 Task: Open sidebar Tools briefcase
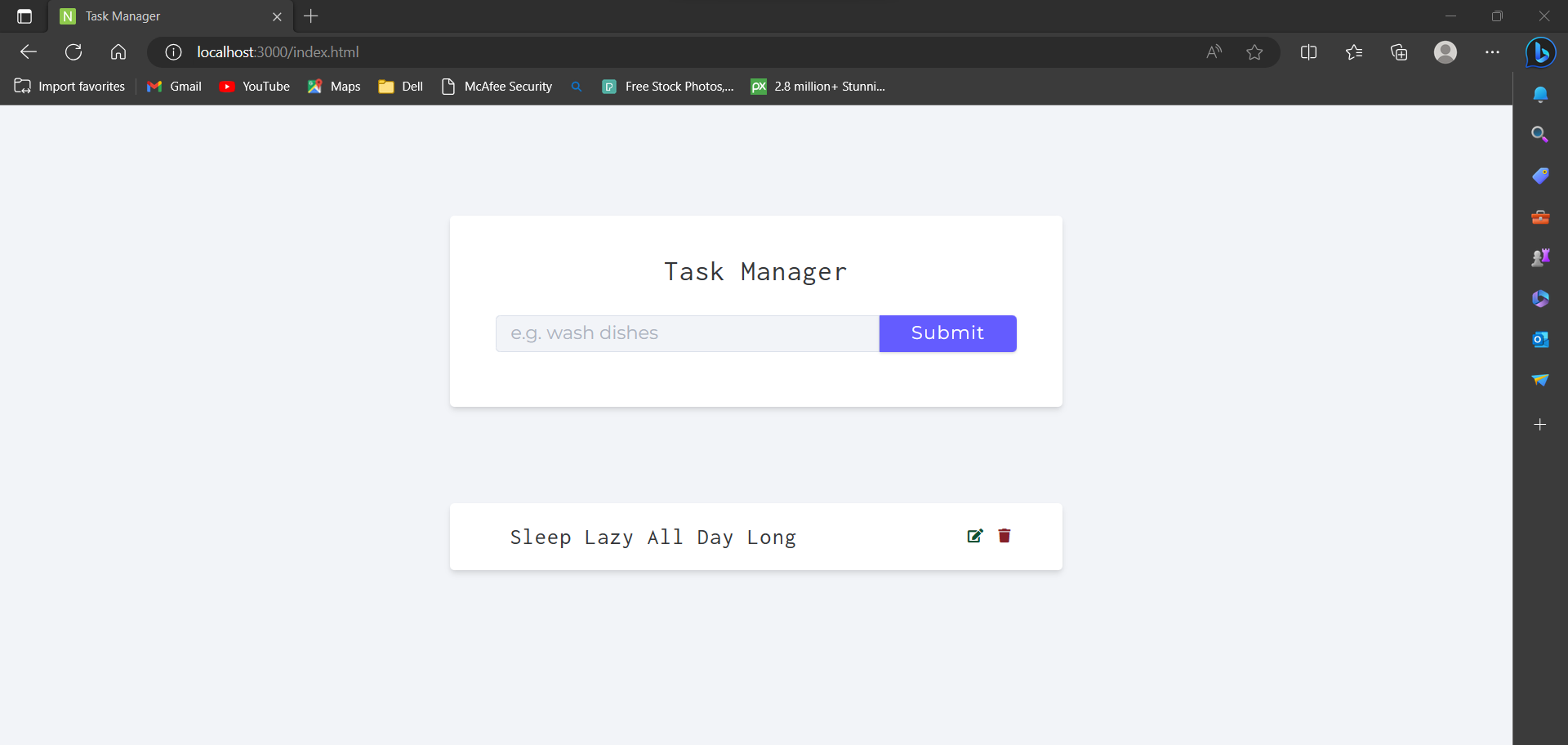(x=1540, y=217)
